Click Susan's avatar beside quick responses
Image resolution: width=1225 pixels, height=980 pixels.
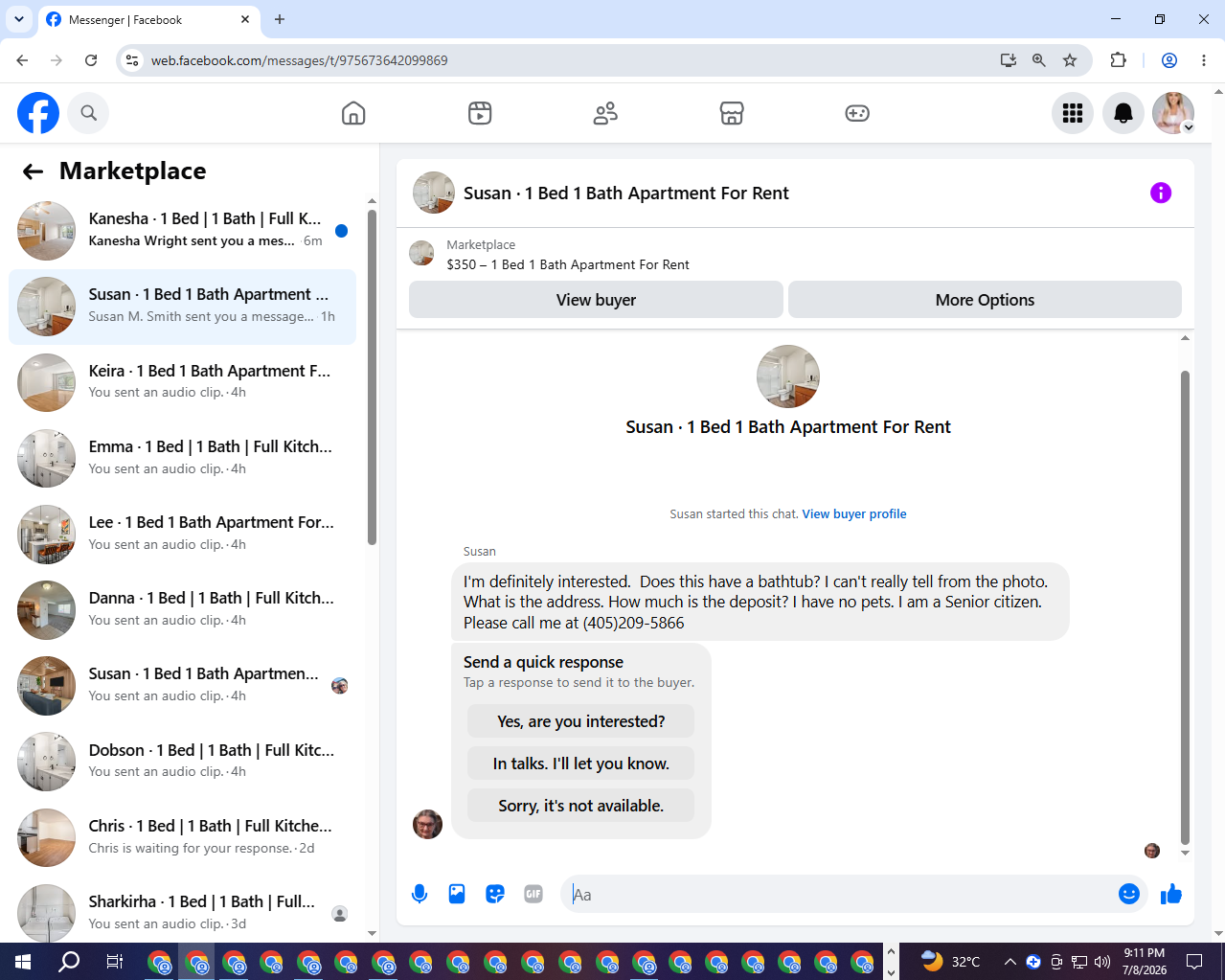pyautogui.click(x=427, y=824)
